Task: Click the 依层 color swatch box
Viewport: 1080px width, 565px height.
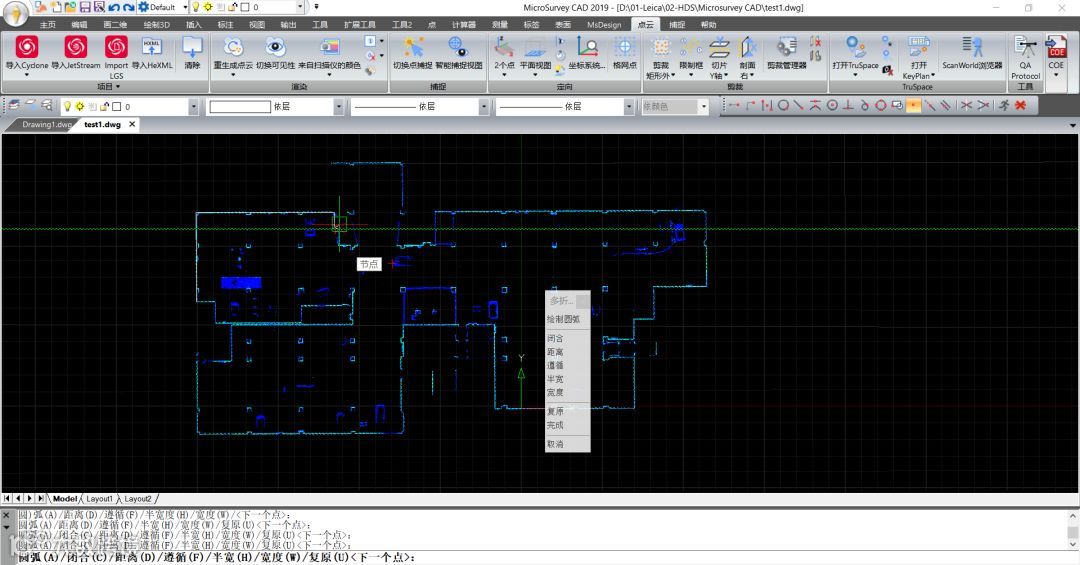Action: pos(240,106)
